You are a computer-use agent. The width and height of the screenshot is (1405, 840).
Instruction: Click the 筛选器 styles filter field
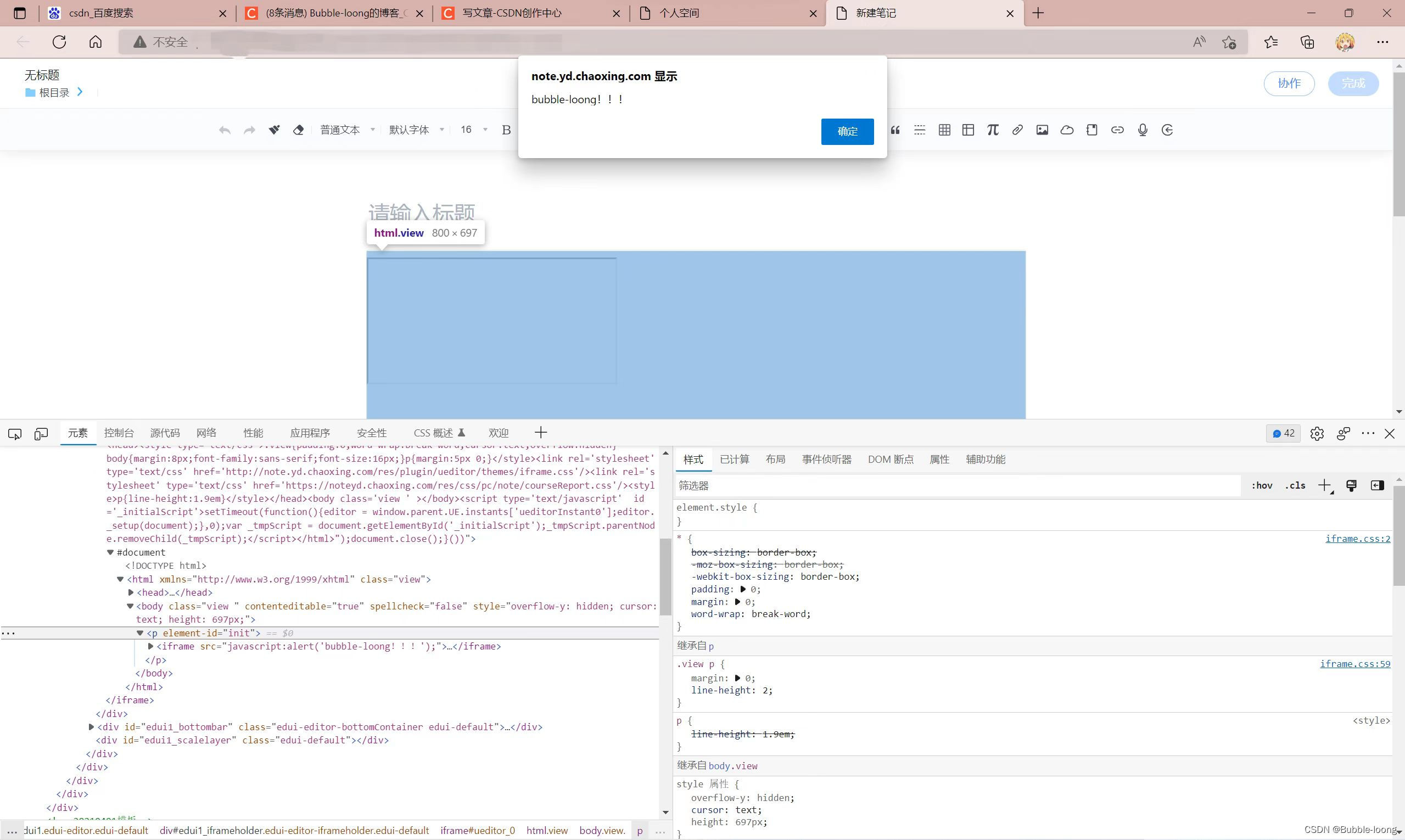pyautogui.click(x=956, y=486)
